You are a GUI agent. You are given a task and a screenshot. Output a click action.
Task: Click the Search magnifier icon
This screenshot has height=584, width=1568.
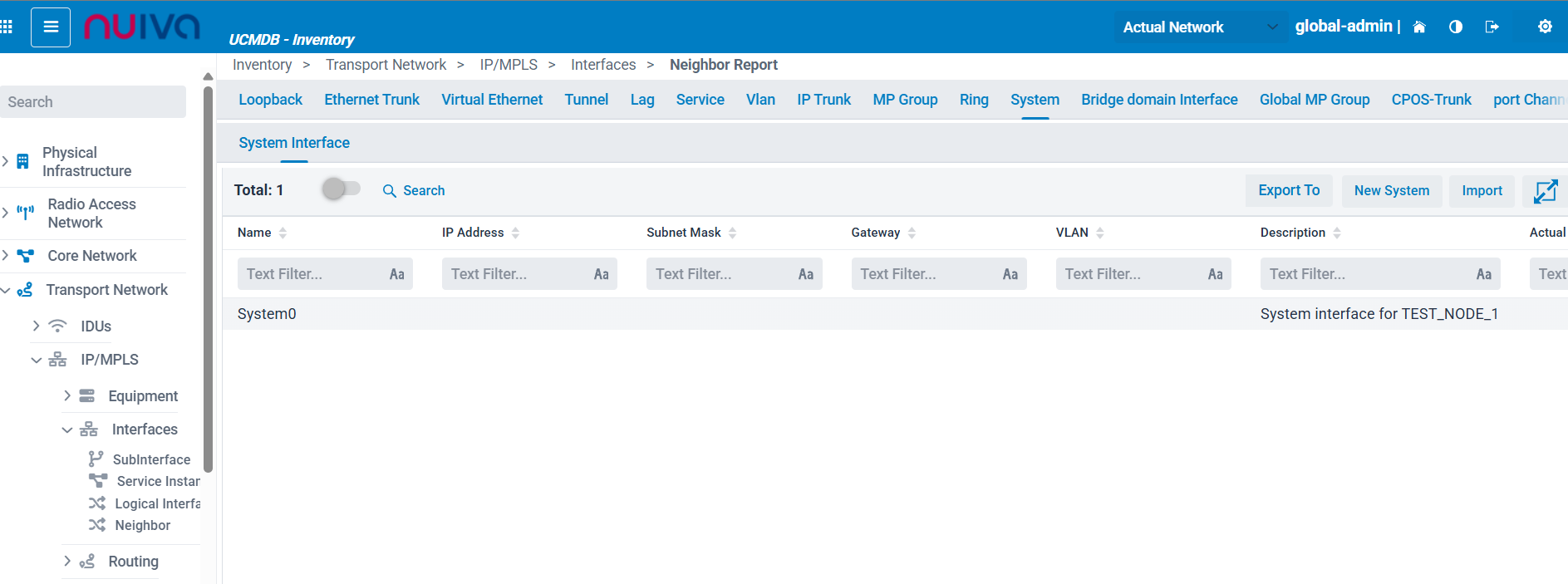(389, 191)
